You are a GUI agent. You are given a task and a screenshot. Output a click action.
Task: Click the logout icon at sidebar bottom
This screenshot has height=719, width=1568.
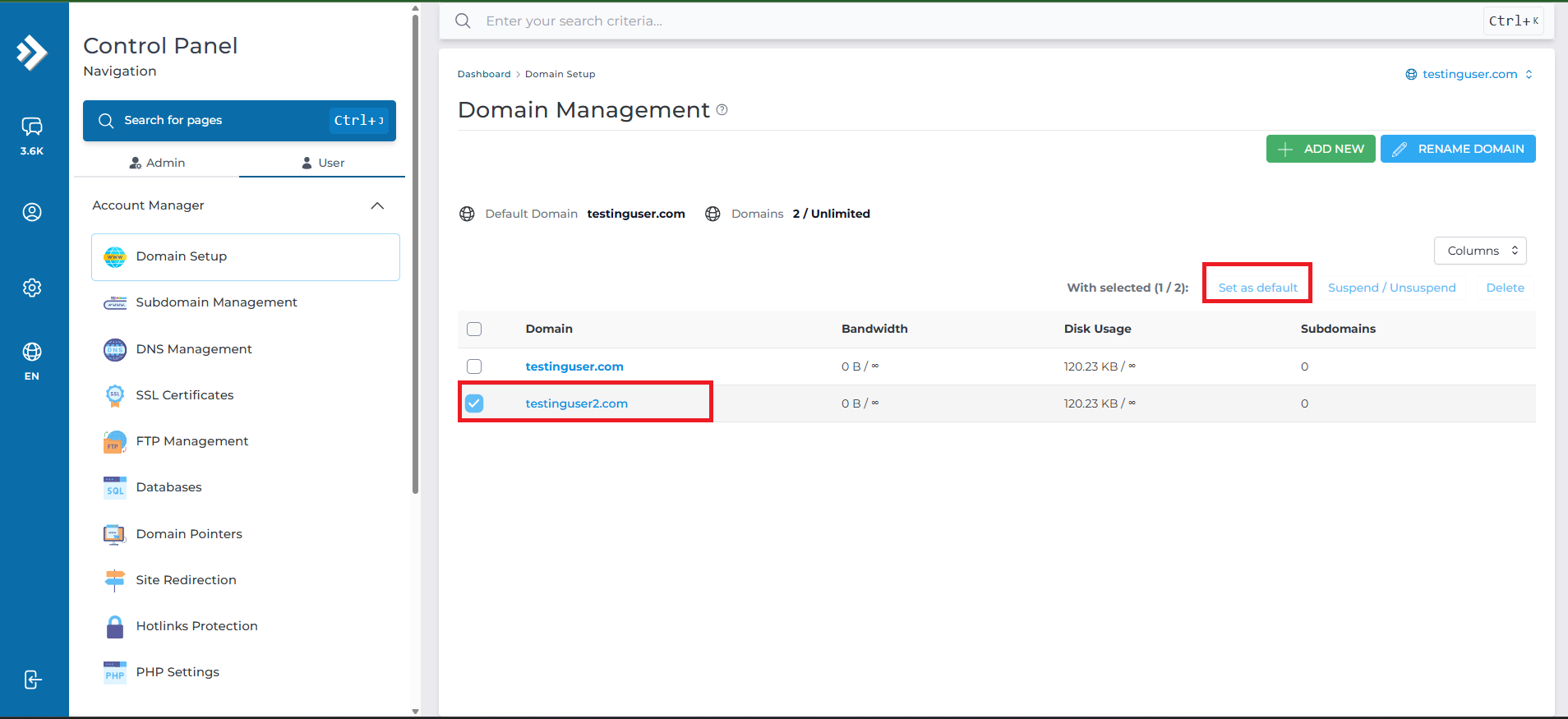[32, 680]
